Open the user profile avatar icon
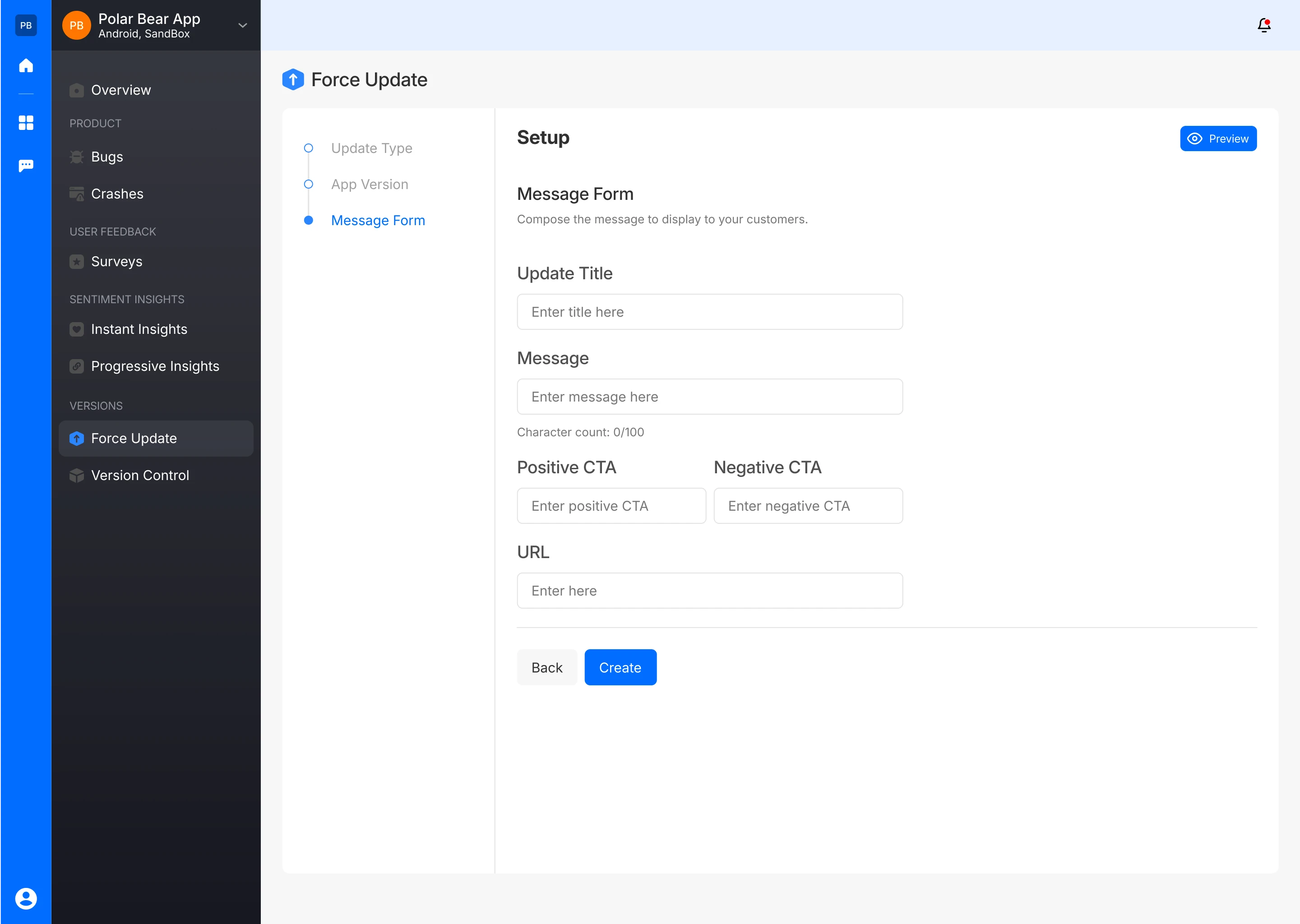1300x924 pixels. coord(26,898)
